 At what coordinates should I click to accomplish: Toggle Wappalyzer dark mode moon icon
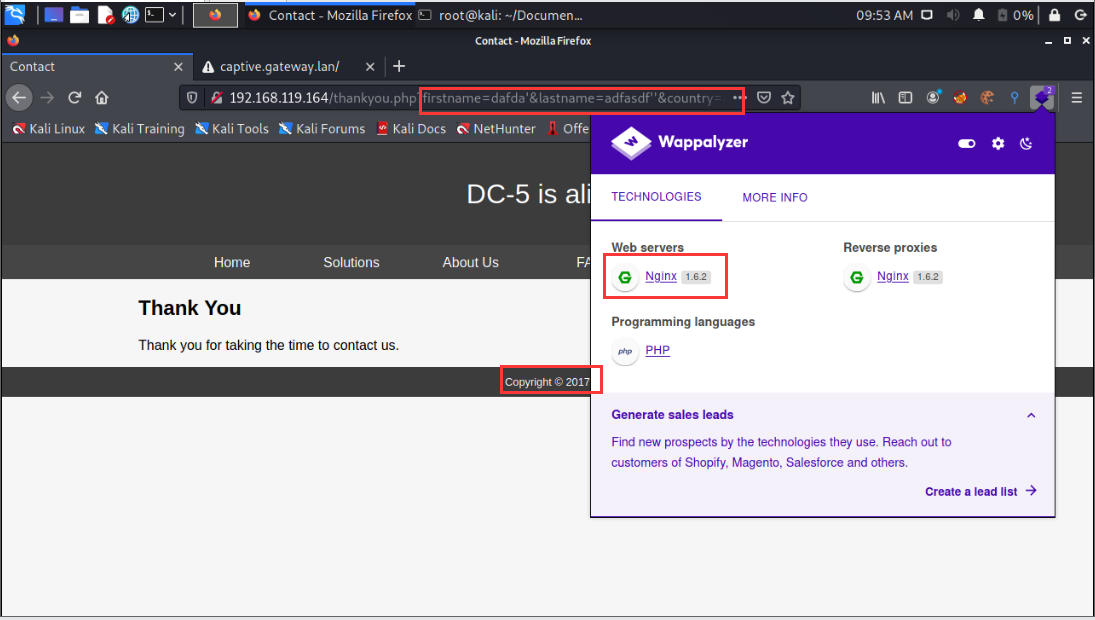click(1026, 143)
